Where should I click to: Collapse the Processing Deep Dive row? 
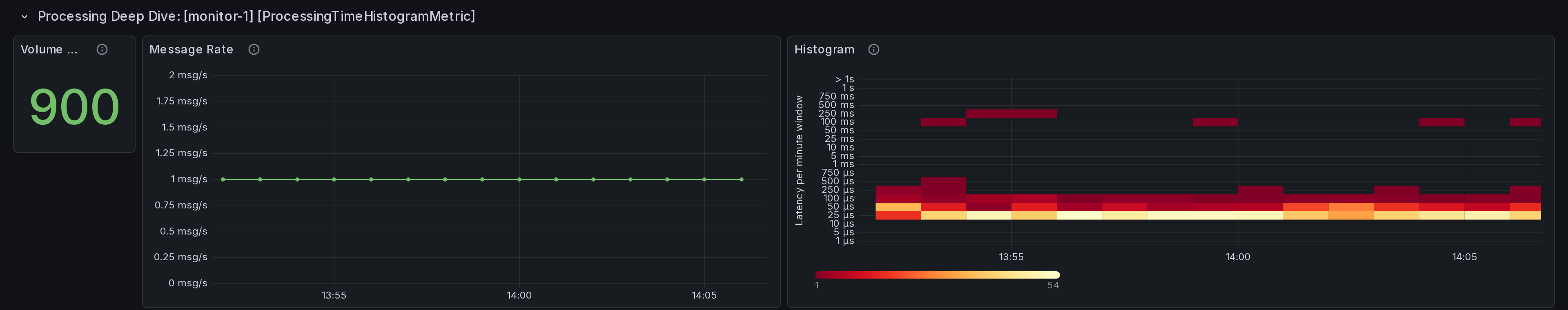[24, 16]
